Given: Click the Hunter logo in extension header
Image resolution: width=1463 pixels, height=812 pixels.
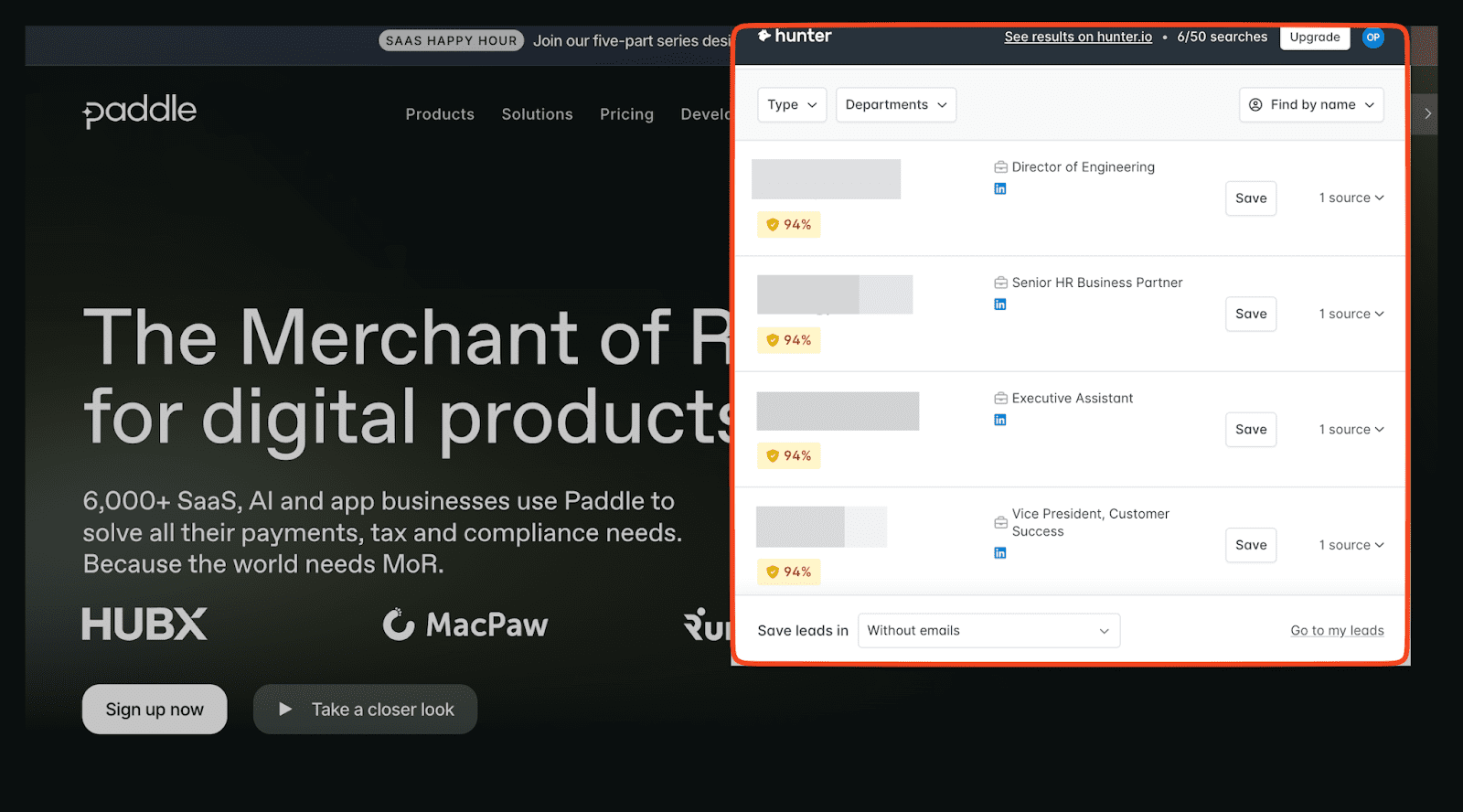Looking at the screenshot, I should tap(795, 37).
